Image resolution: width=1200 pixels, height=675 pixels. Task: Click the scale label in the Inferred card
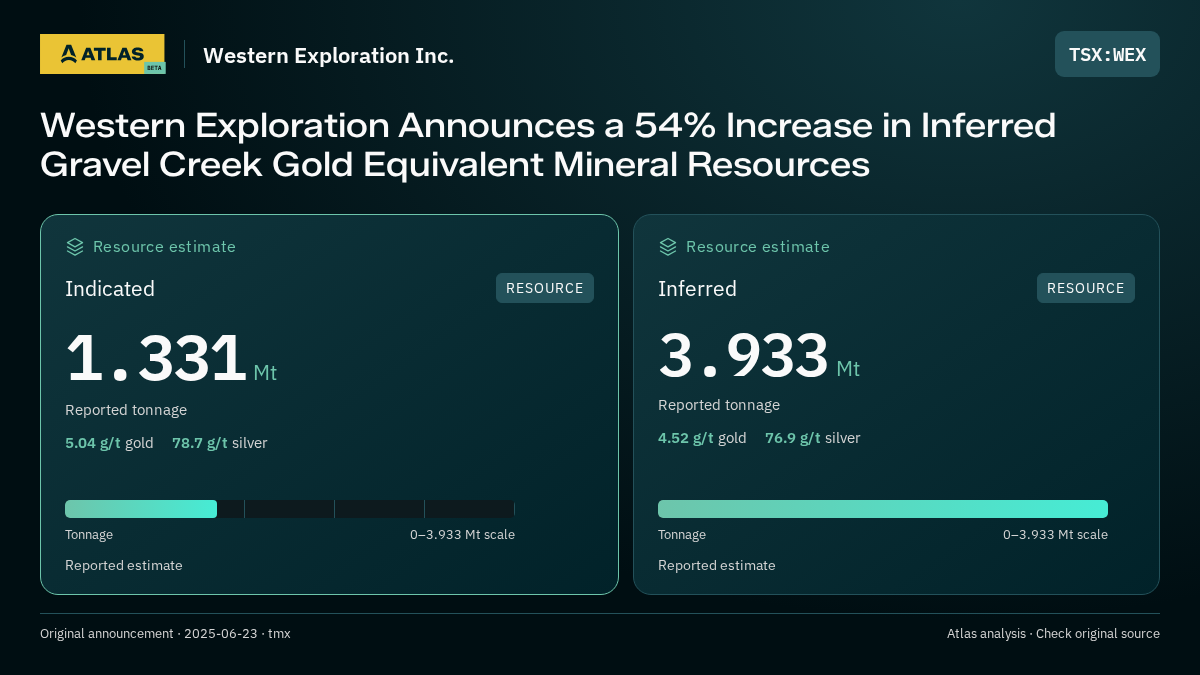click(1055, 535)
